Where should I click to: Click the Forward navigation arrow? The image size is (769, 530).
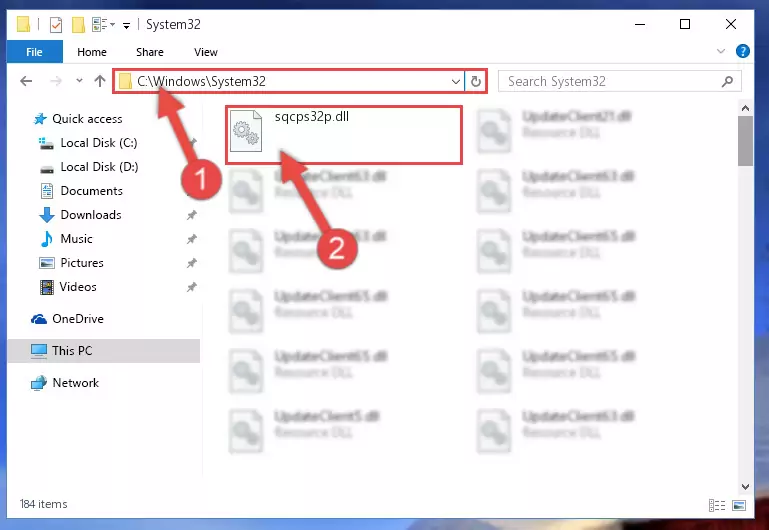tap(56, 81)
